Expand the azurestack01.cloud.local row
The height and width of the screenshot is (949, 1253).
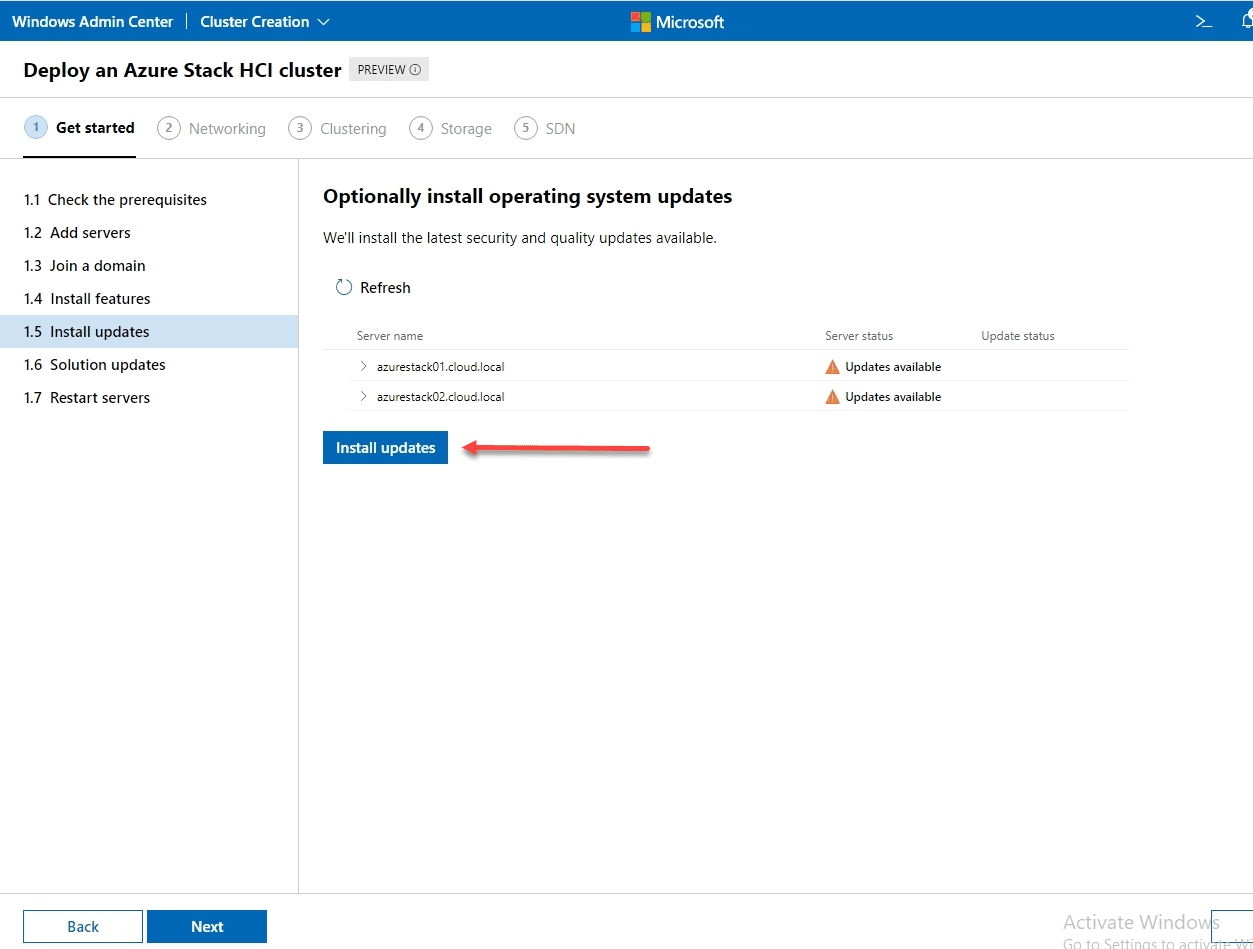coord(363,367)
